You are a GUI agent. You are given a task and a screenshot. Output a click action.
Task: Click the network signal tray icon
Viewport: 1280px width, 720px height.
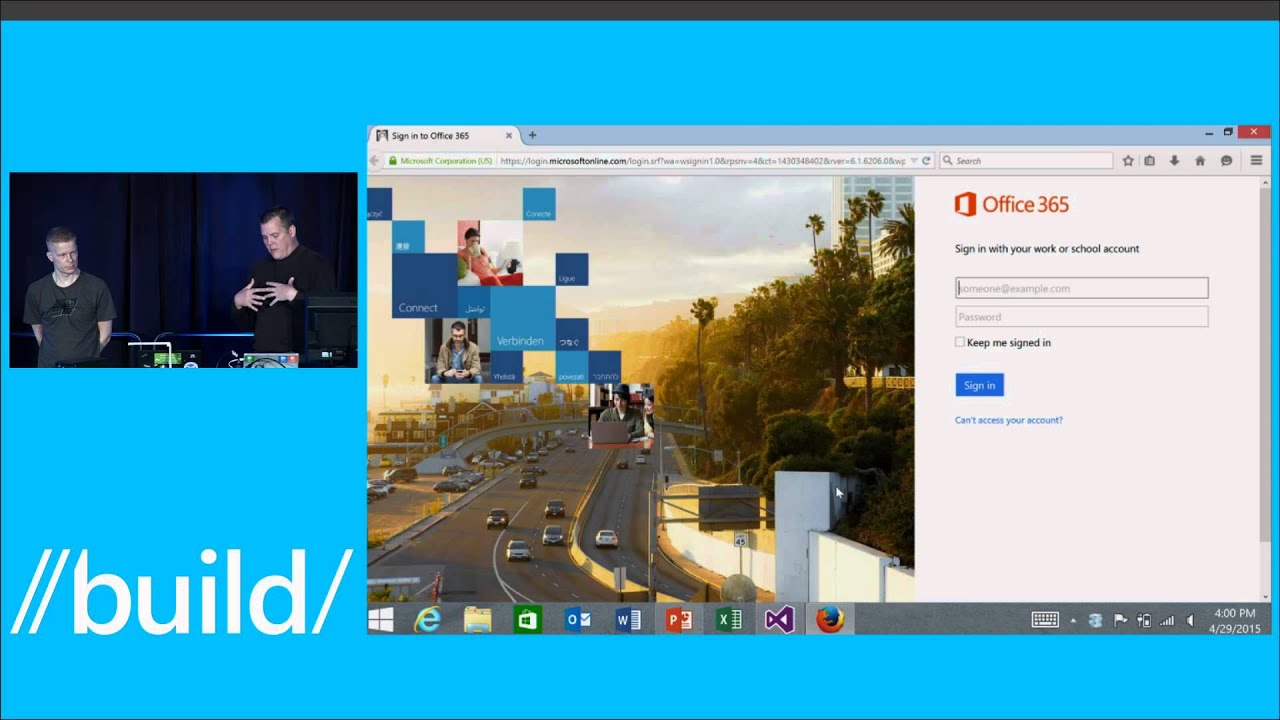[x=1167, y=620]
